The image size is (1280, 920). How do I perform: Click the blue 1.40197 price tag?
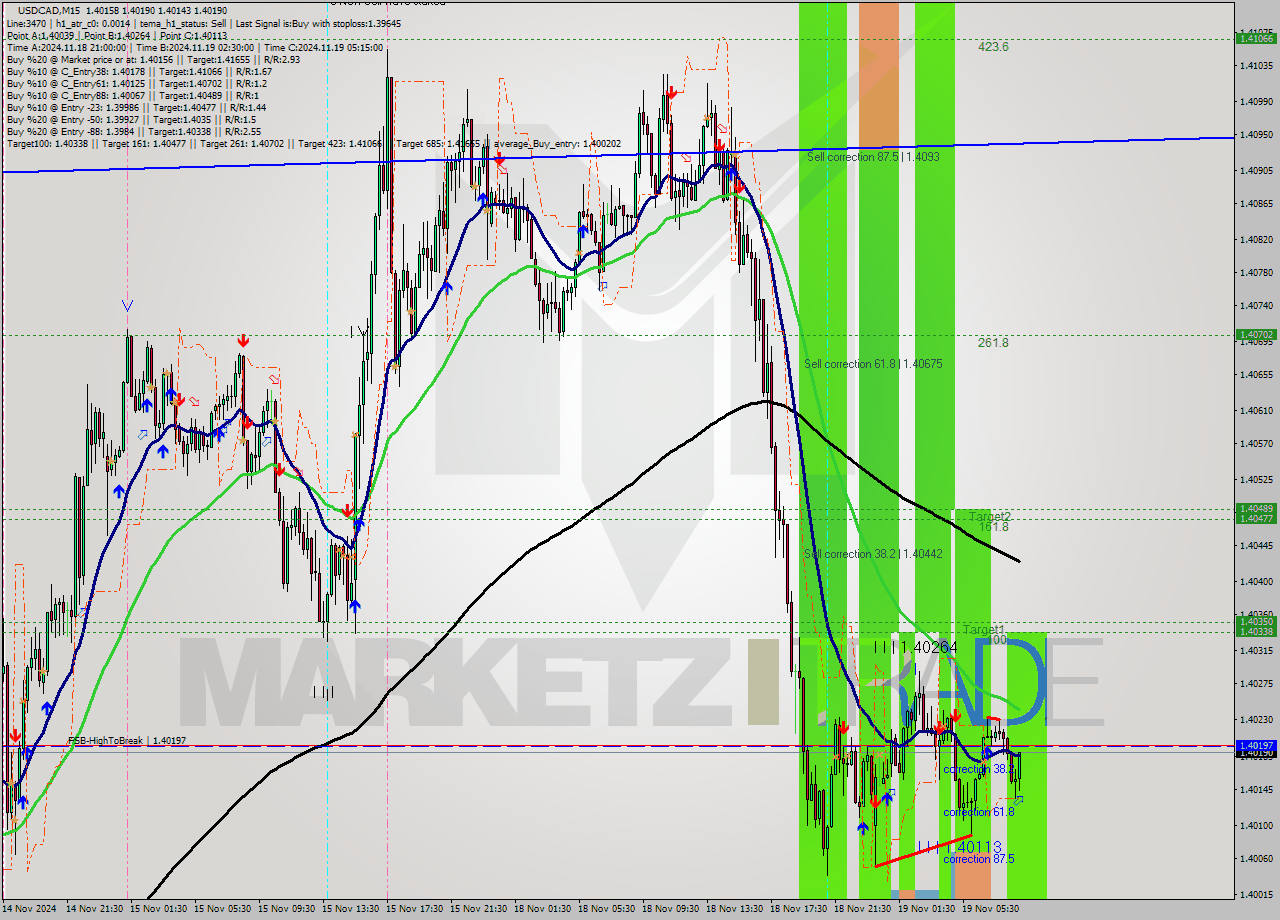pos(1256,745)
